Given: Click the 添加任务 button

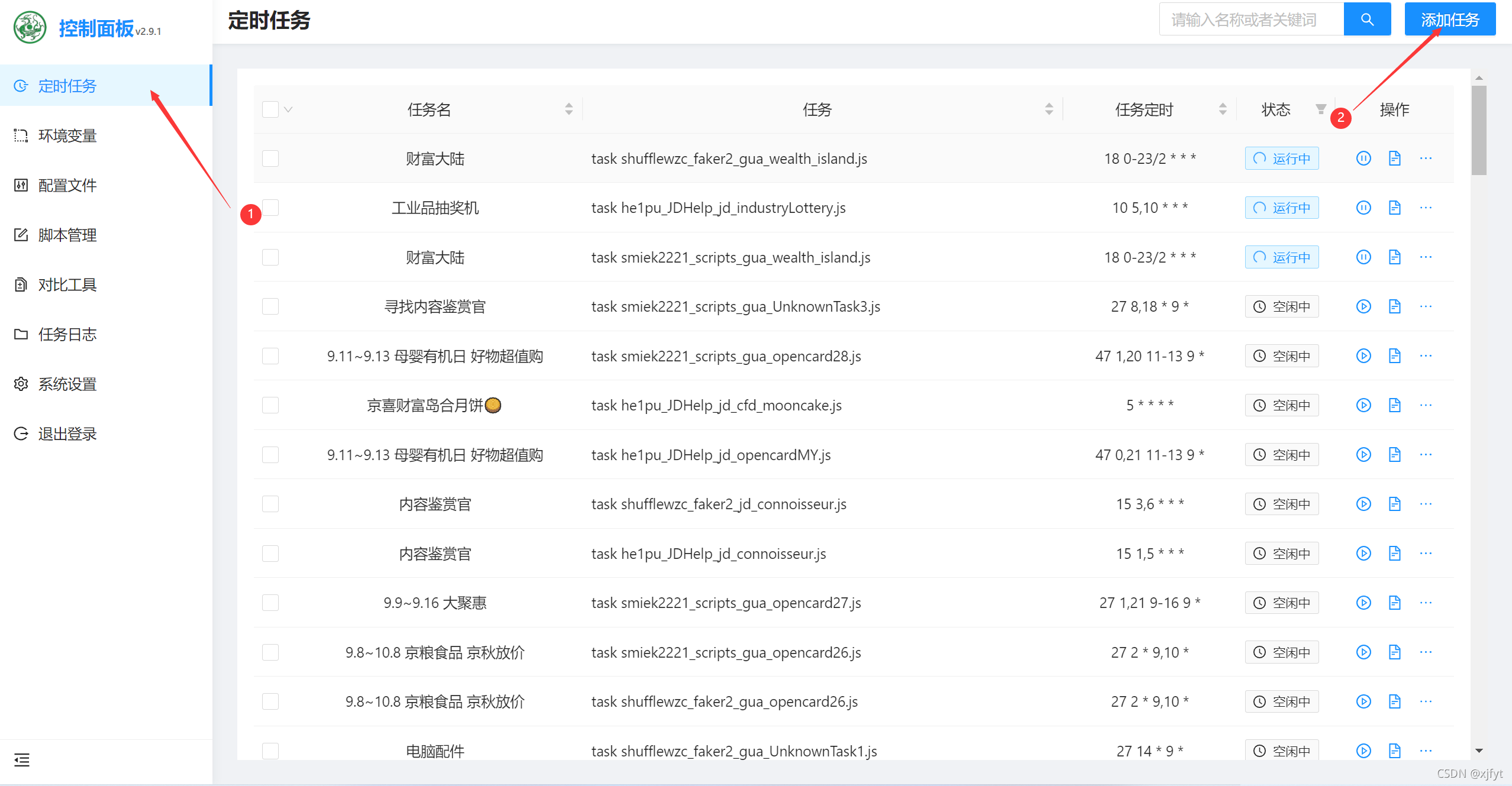Looking at the screenshot, I should coord(1449,18).
